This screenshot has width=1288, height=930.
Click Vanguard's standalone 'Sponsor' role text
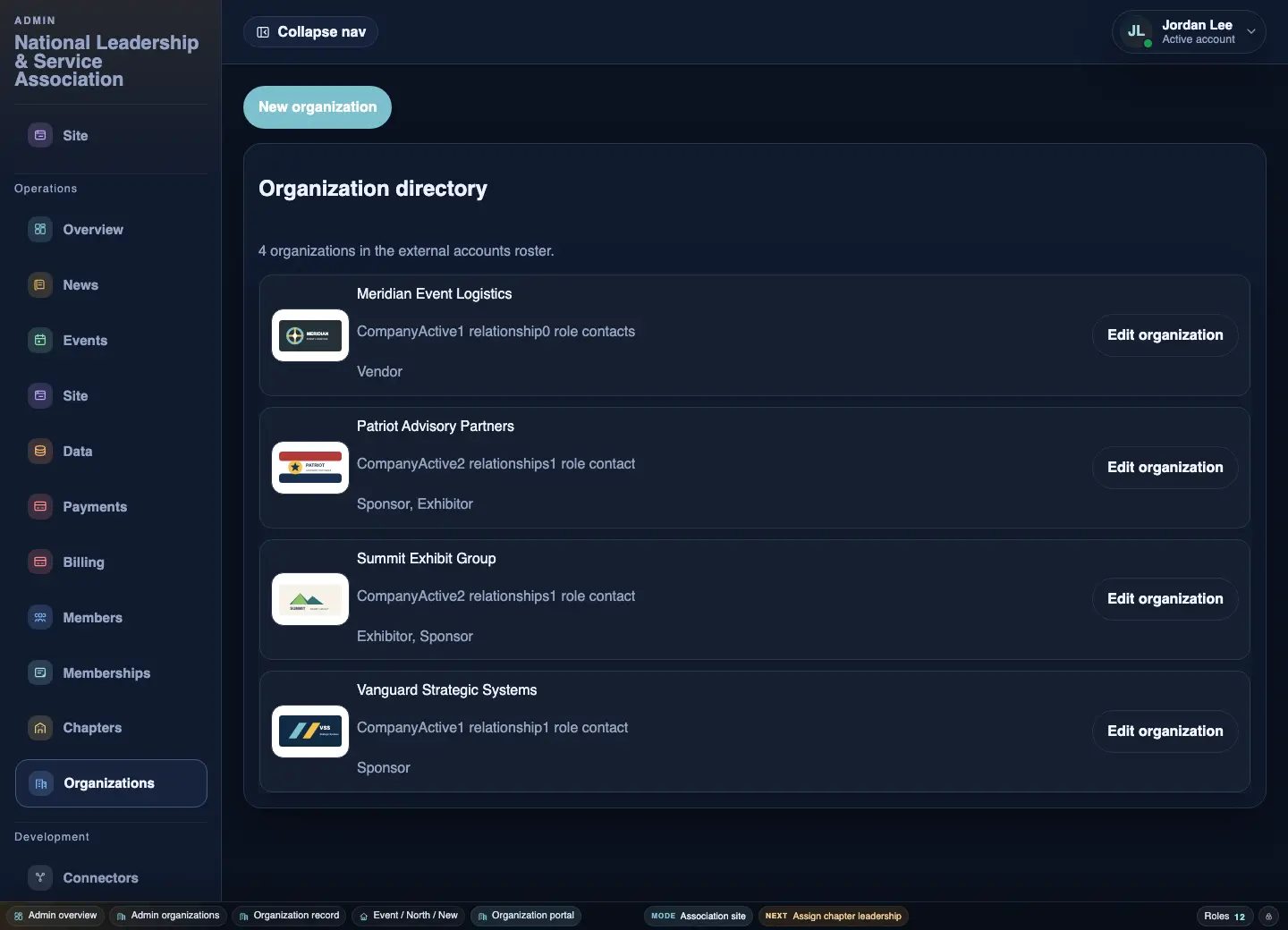tap(384, 768)
